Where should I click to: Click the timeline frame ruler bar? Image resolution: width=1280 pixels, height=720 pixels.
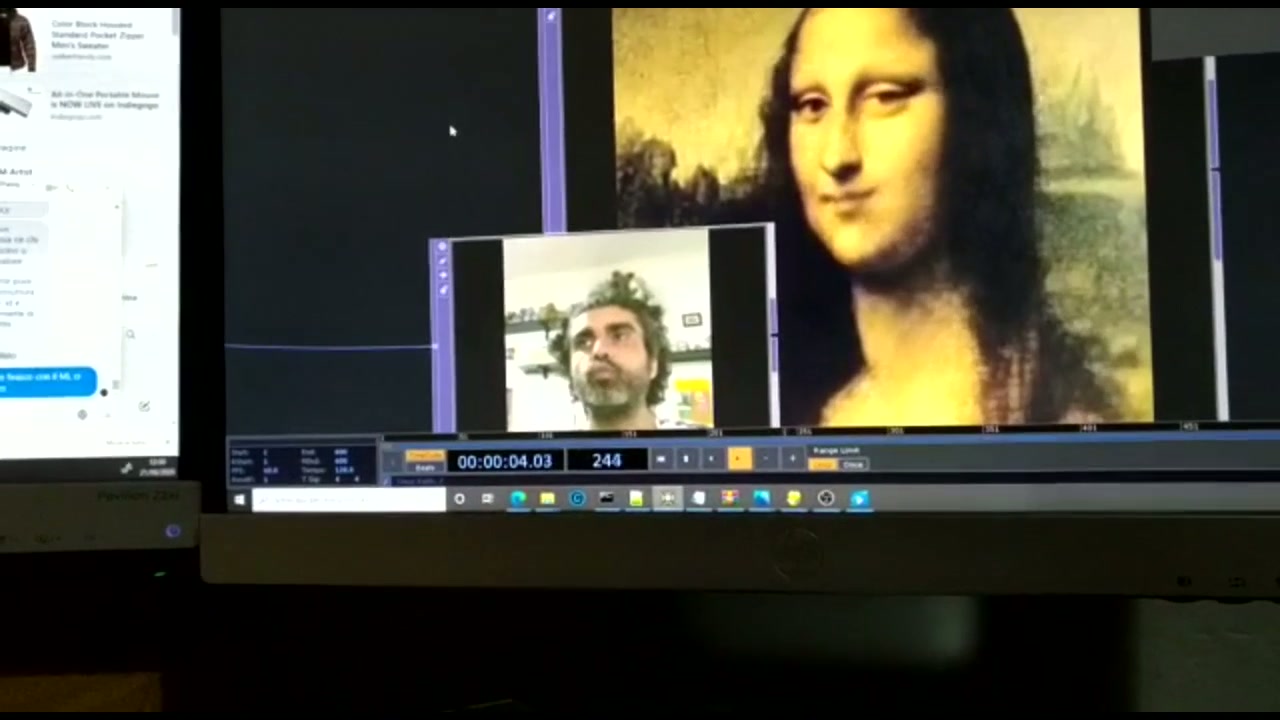pos(830,434)
